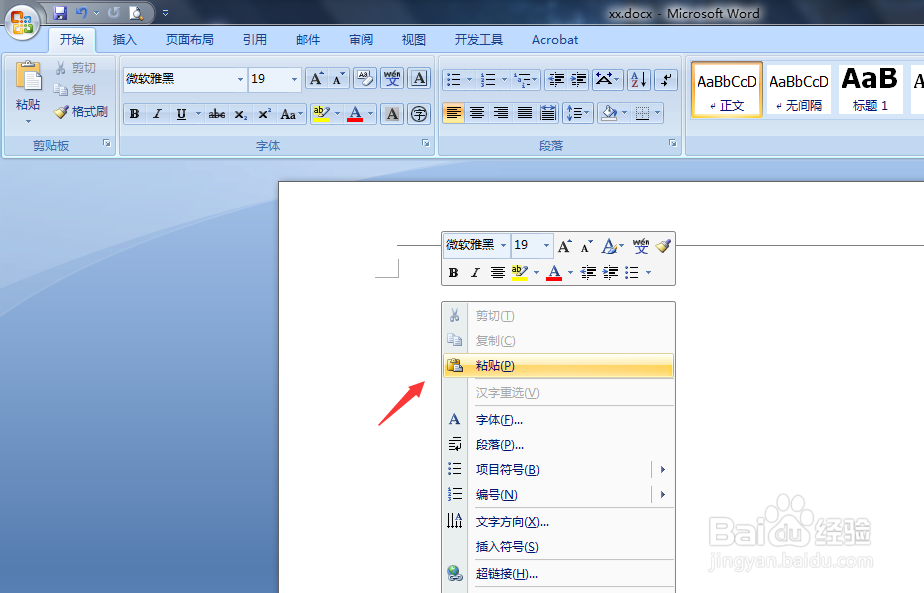Click the Office button logo

(22, 22)
